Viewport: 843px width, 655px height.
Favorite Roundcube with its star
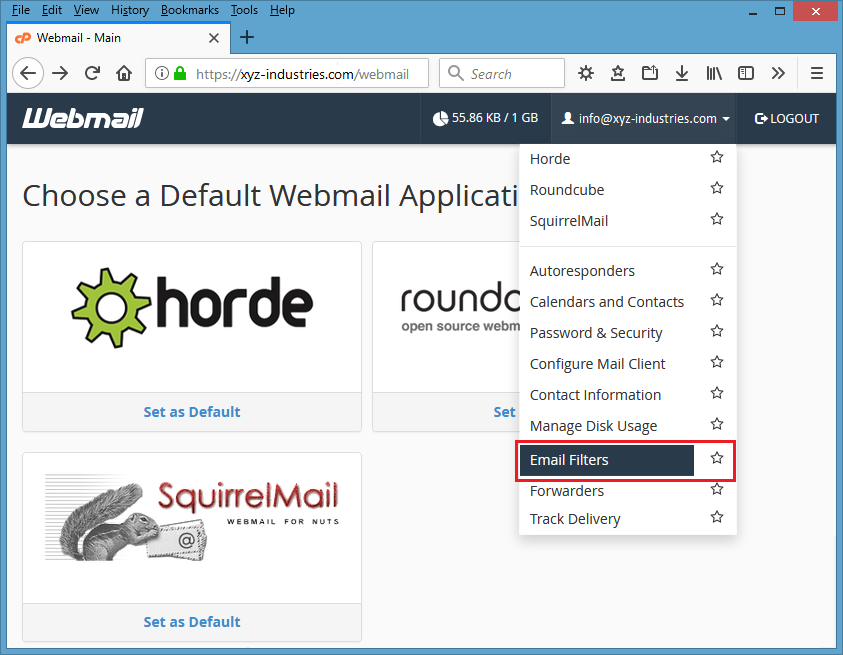tap(717, 188)
